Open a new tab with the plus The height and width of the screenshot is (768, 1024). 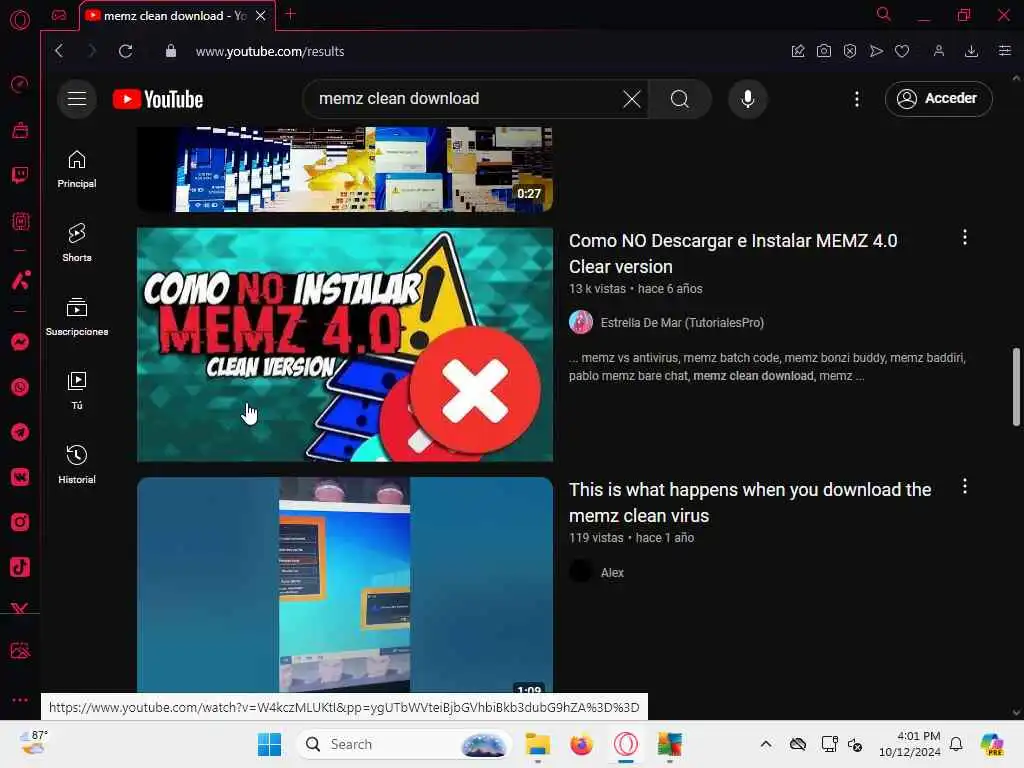point(291,14)
